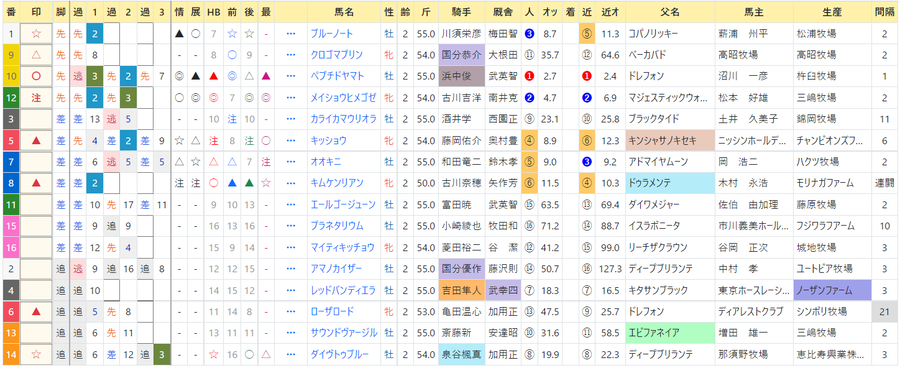Open the '...' menu for キムケンリアン
This screenshot has height=368, width=900.
click(290, 183)
